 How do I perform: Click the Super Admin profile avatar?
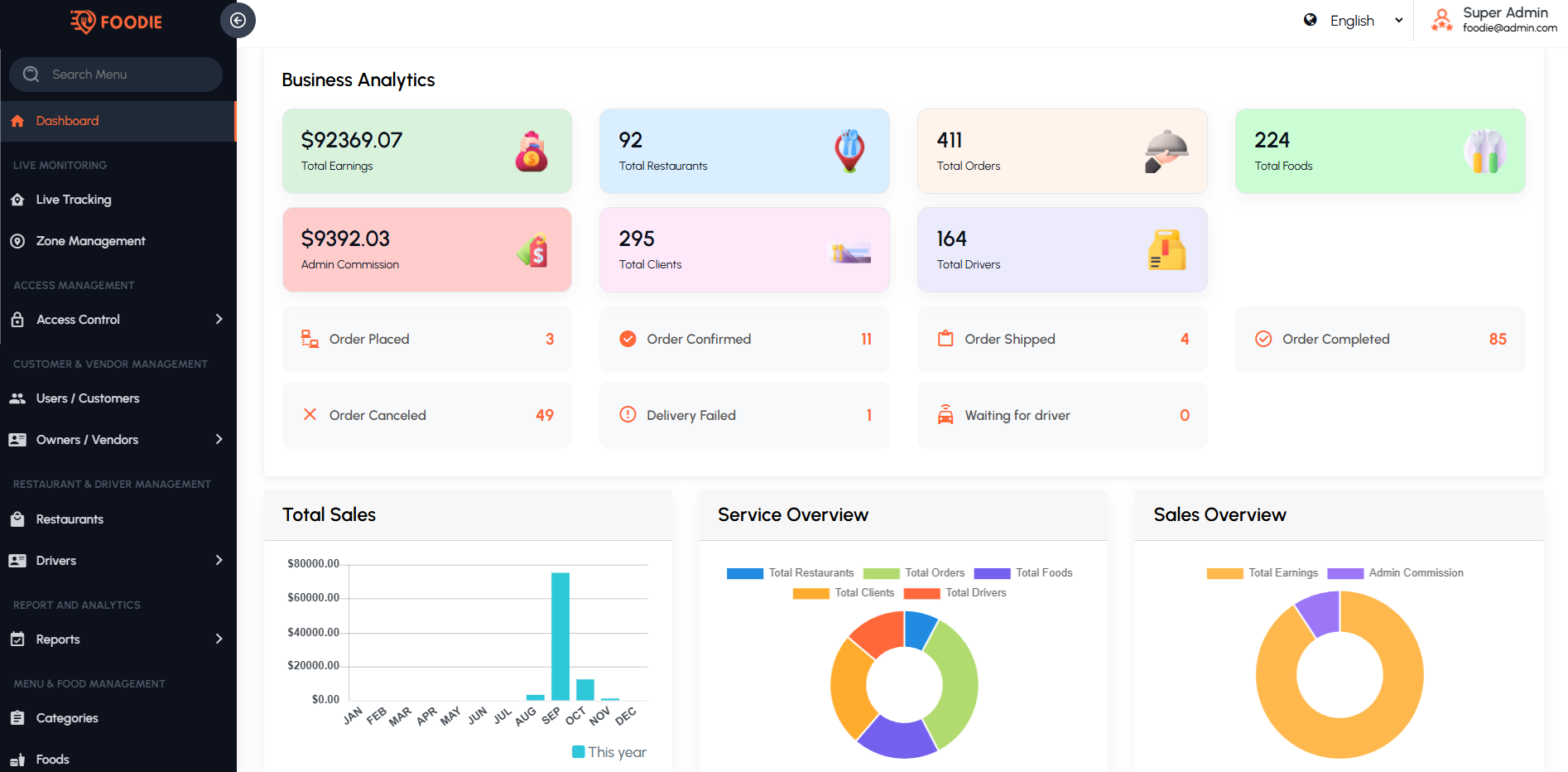tap(1441, 21)
